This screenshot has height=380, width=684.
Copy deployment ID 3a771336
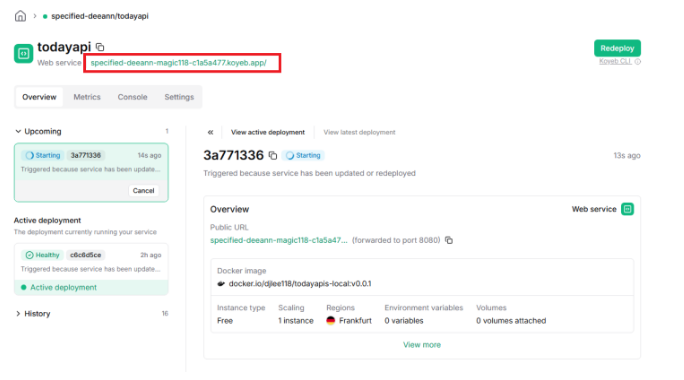(x=273, y=156)
